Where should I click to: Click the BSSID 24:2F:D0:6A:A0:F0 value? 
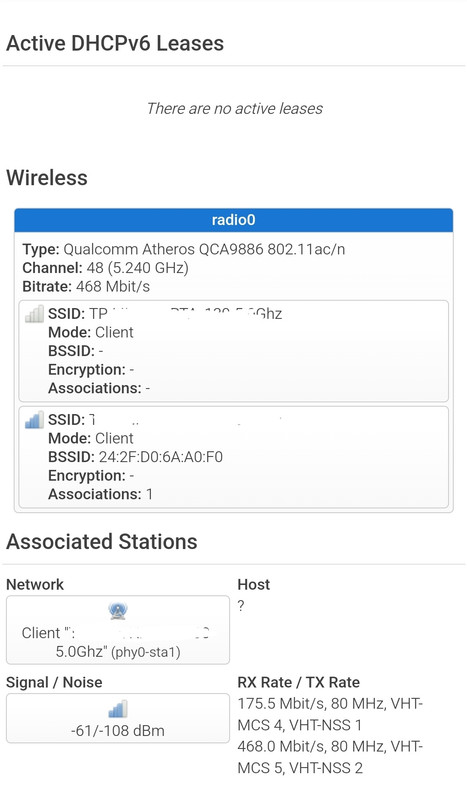click(161, 457)
